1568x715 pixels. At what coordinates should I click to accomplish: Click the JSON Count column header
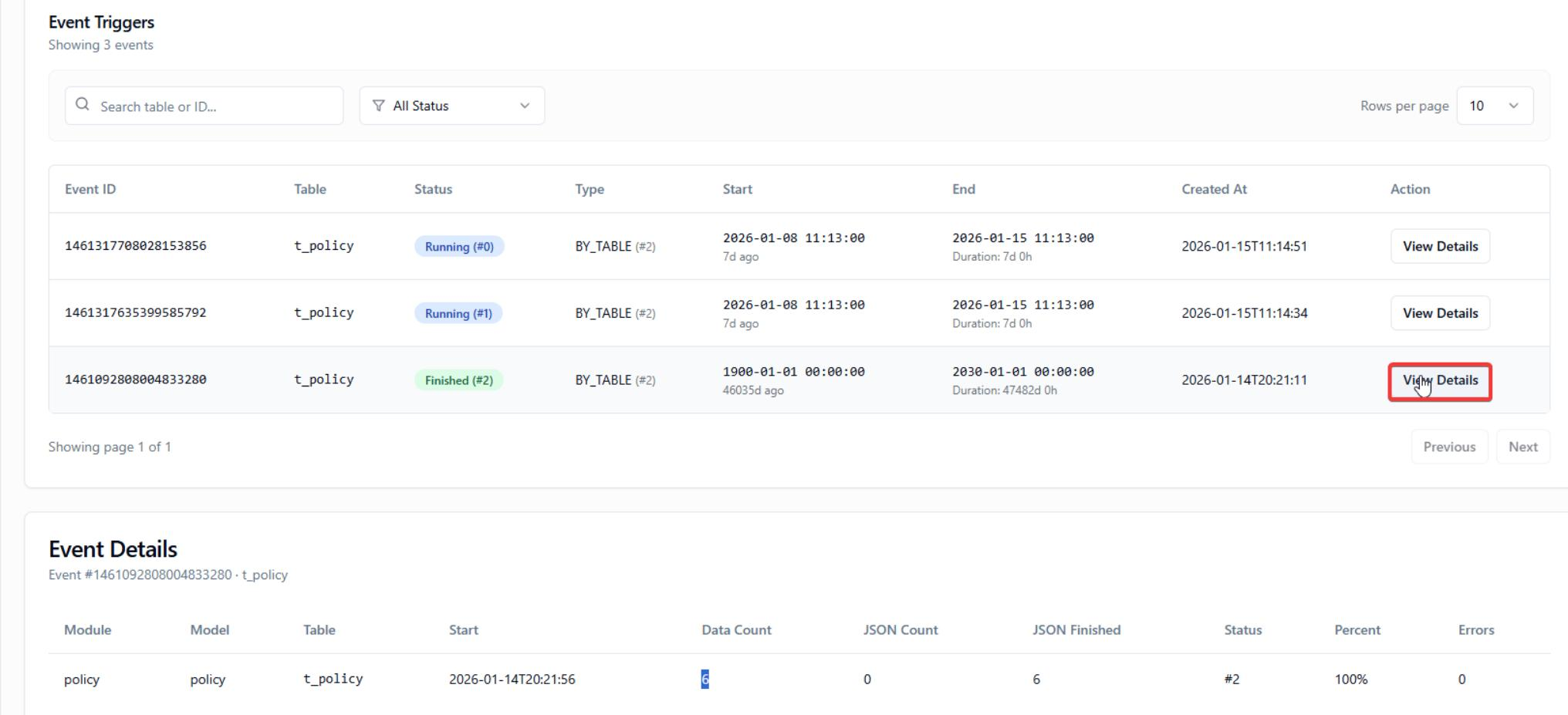(901, 630)
